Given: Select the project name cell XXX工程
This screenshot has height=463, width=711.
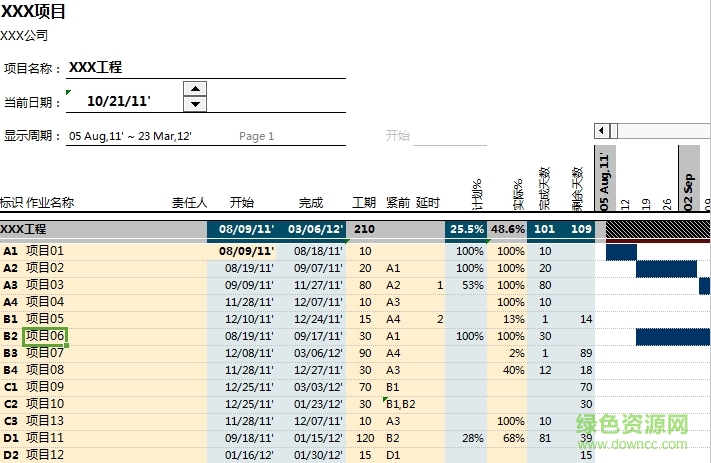Looking at the screenshot, I should (x=95, y=68).
